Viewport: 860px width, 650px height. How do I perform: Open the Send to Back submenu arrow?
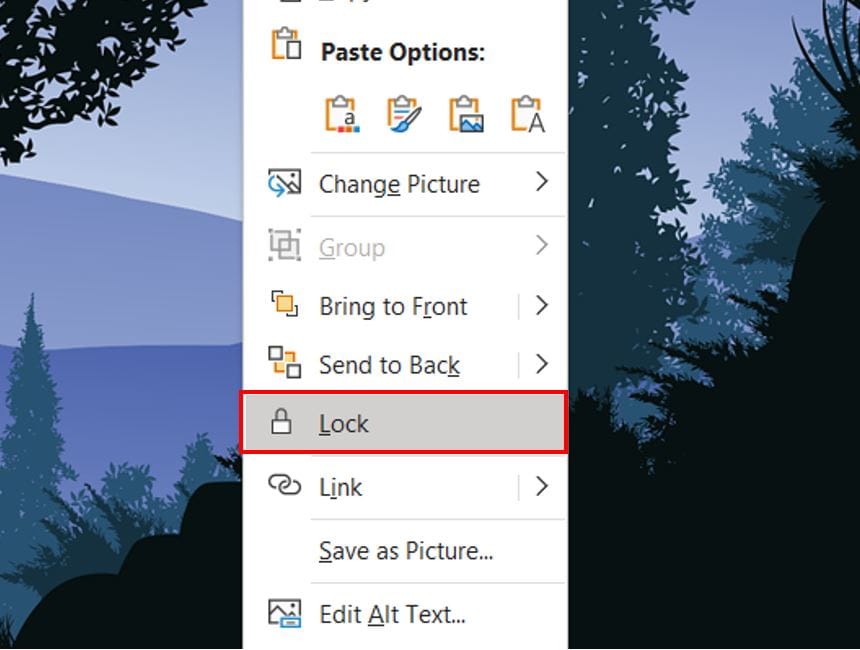click(x=542, y=364)
